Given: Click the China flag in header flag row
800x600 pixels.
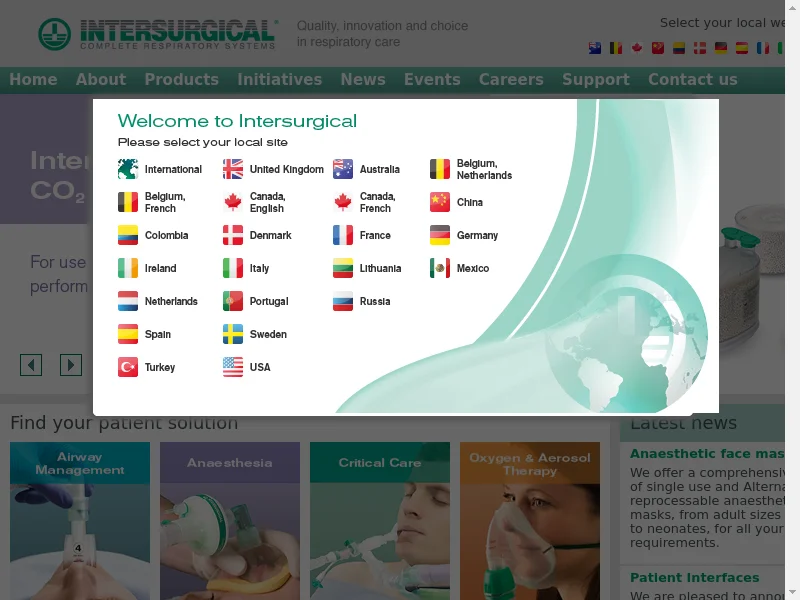Looking at the screenshot, I should coord(658,48).
